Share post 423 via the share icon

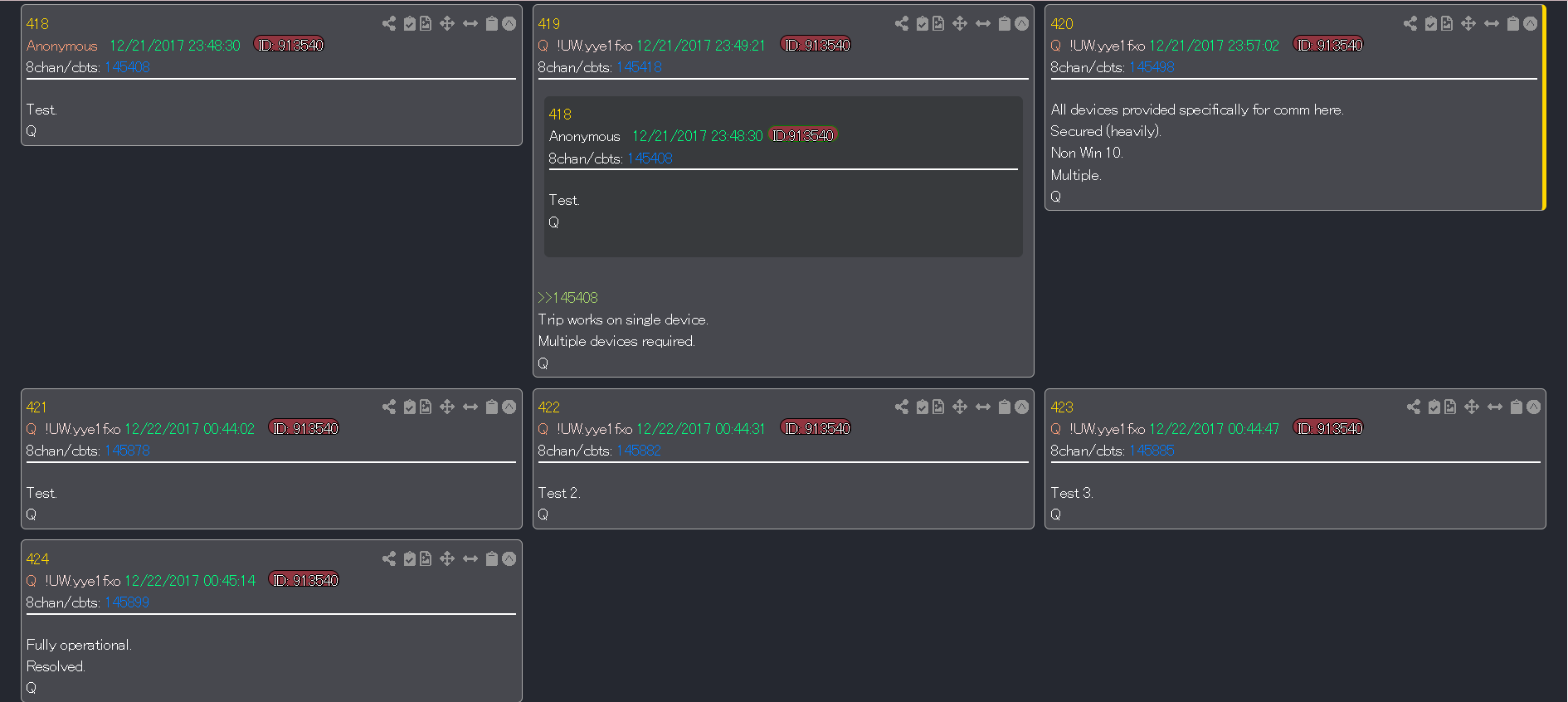point(1414,407)
